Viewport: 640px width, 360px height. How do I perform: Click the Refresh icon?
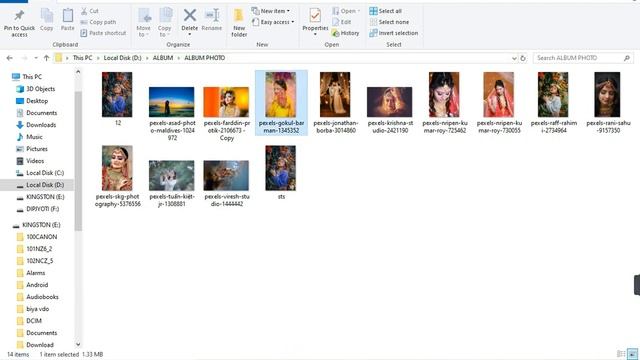coord(523,58)
